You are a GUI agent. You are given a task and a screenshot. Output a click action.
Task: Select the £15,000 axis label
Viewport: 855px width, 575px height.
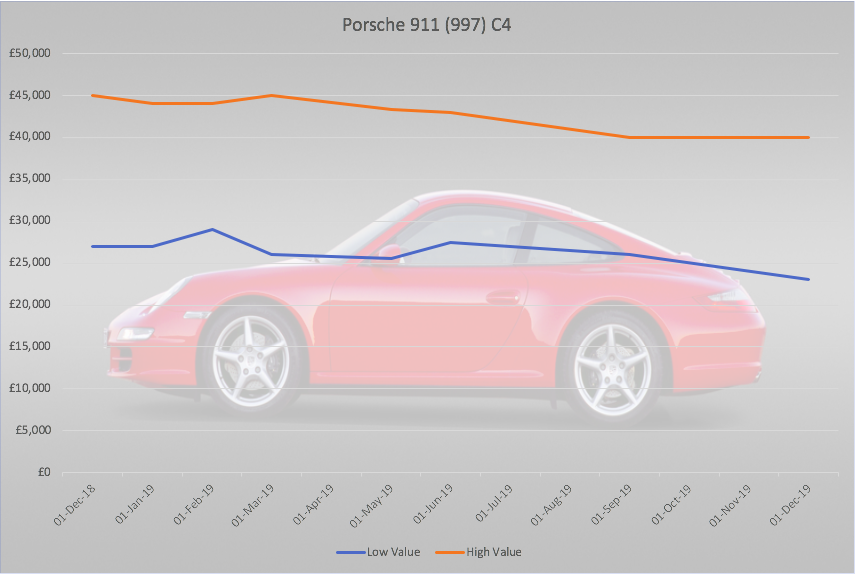(30, 346)
